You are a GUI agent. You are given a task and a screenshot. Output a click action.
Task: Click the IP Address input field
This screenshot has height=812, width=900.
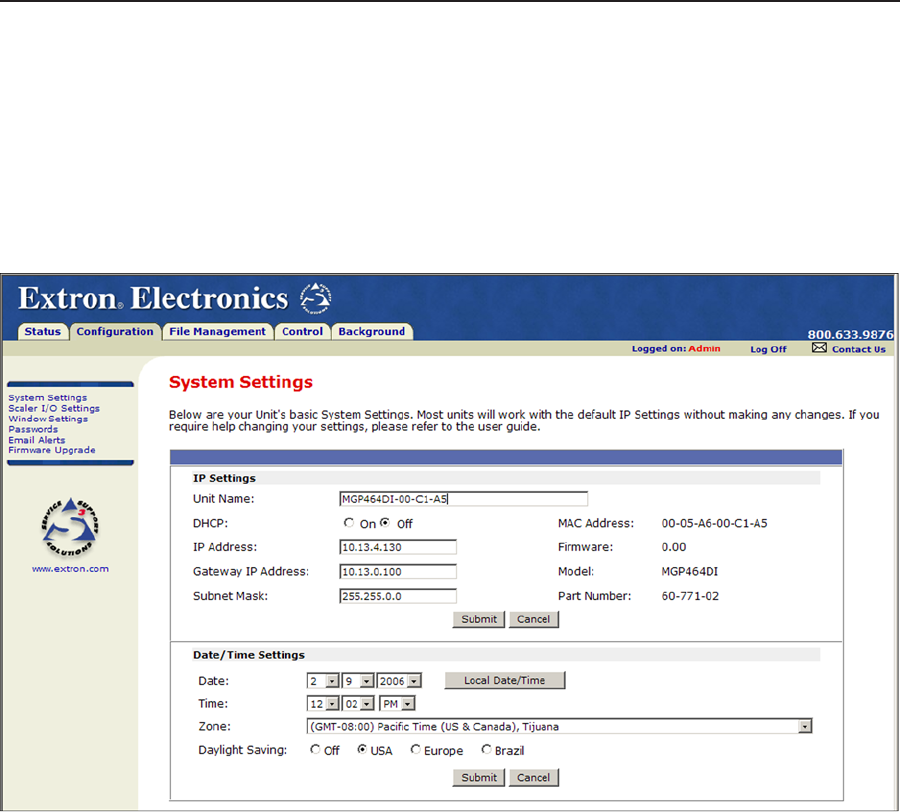pos(398,547)
